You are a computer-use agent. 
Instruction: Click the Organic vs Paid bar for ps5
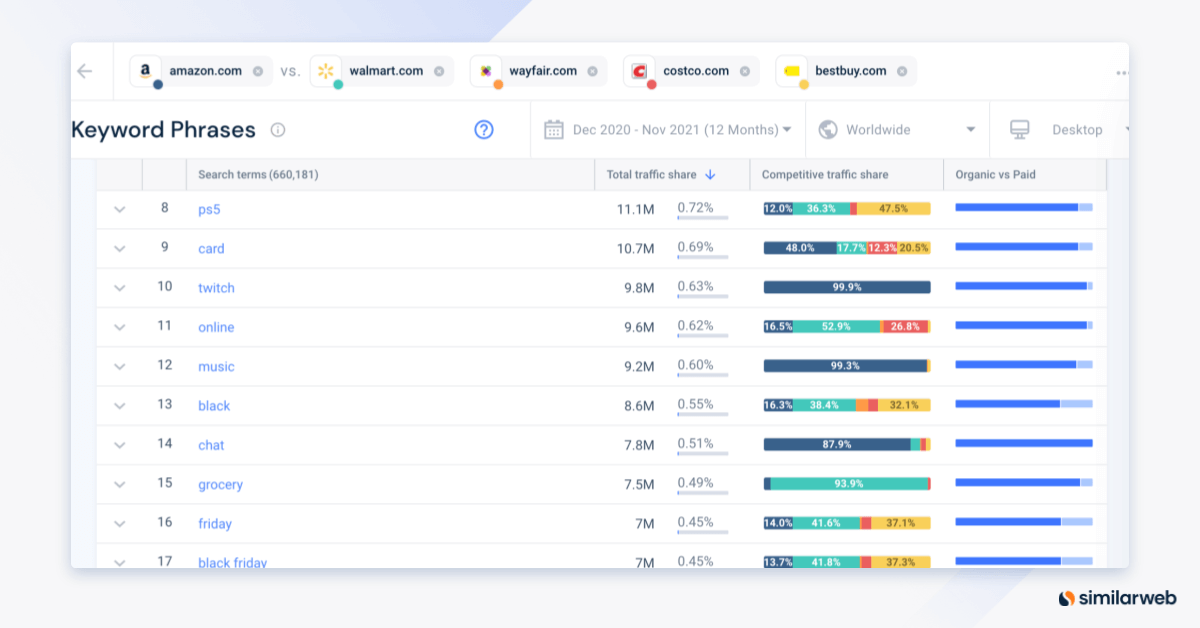point(1022,209)
